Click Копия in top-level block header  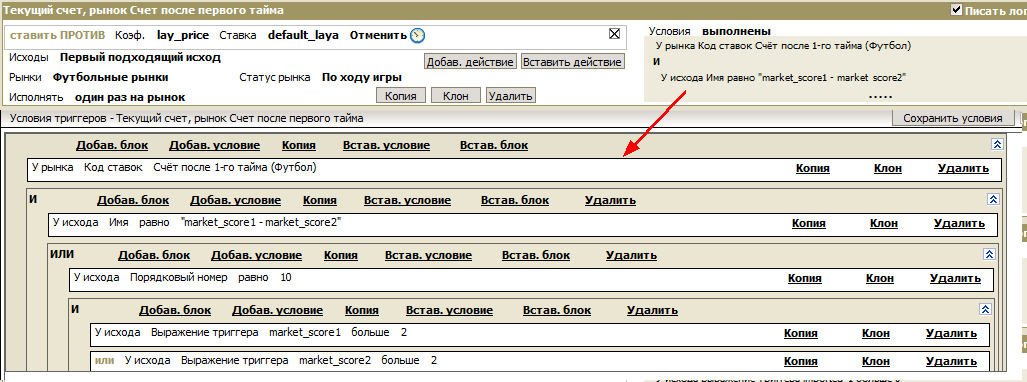coord(299,145)
